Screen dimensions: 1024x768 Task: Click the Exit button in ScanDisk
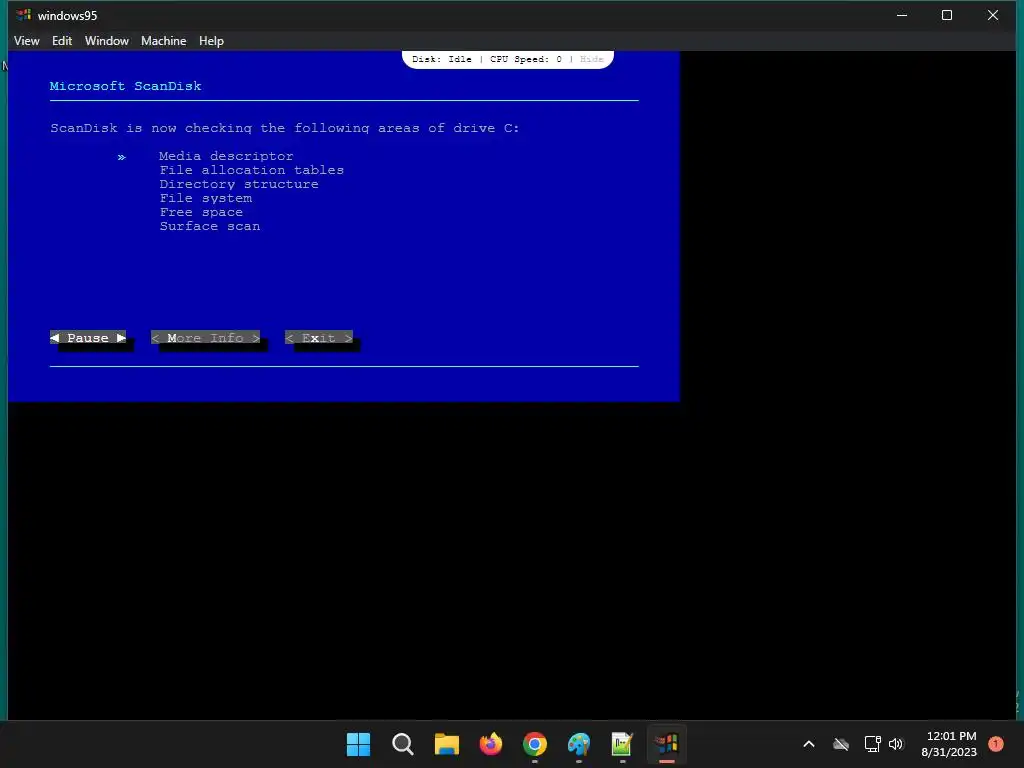pyautogui.click(x=319, y=338)
